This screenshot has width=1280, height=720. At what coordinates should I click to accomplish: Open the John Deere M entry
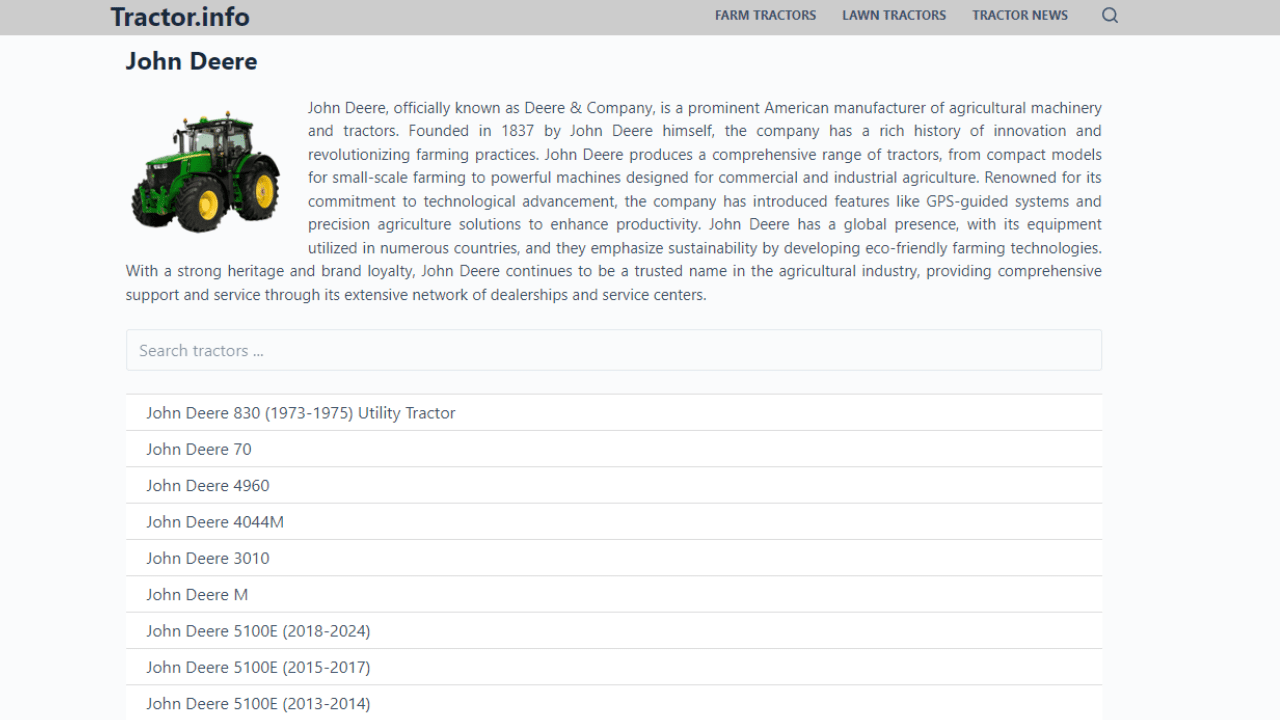click(x=197, y=595)
